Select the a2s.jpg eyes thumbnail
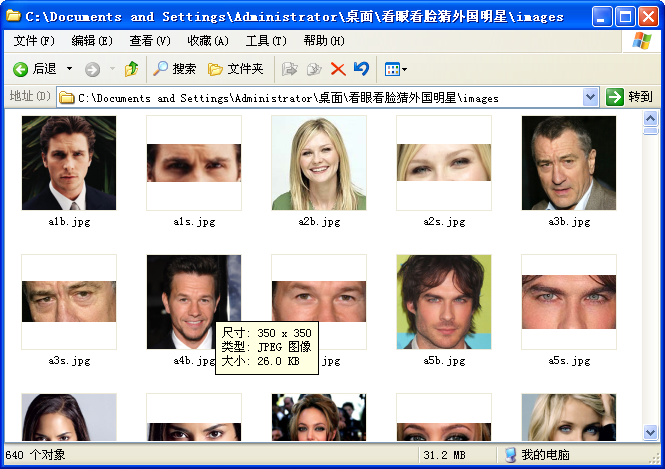 (x=444, y=163)
